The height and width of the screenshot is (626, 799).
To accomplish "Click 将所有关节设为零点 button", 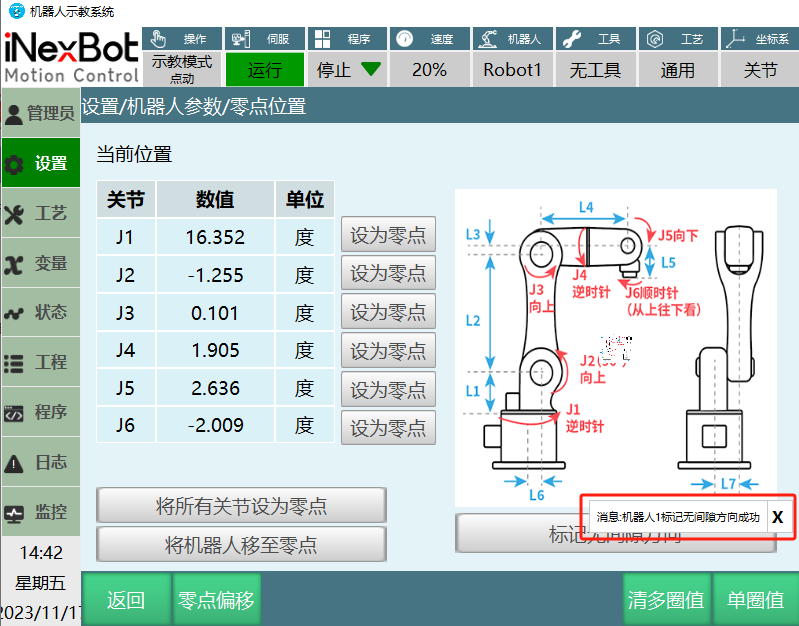I will (x=241, y=506).
